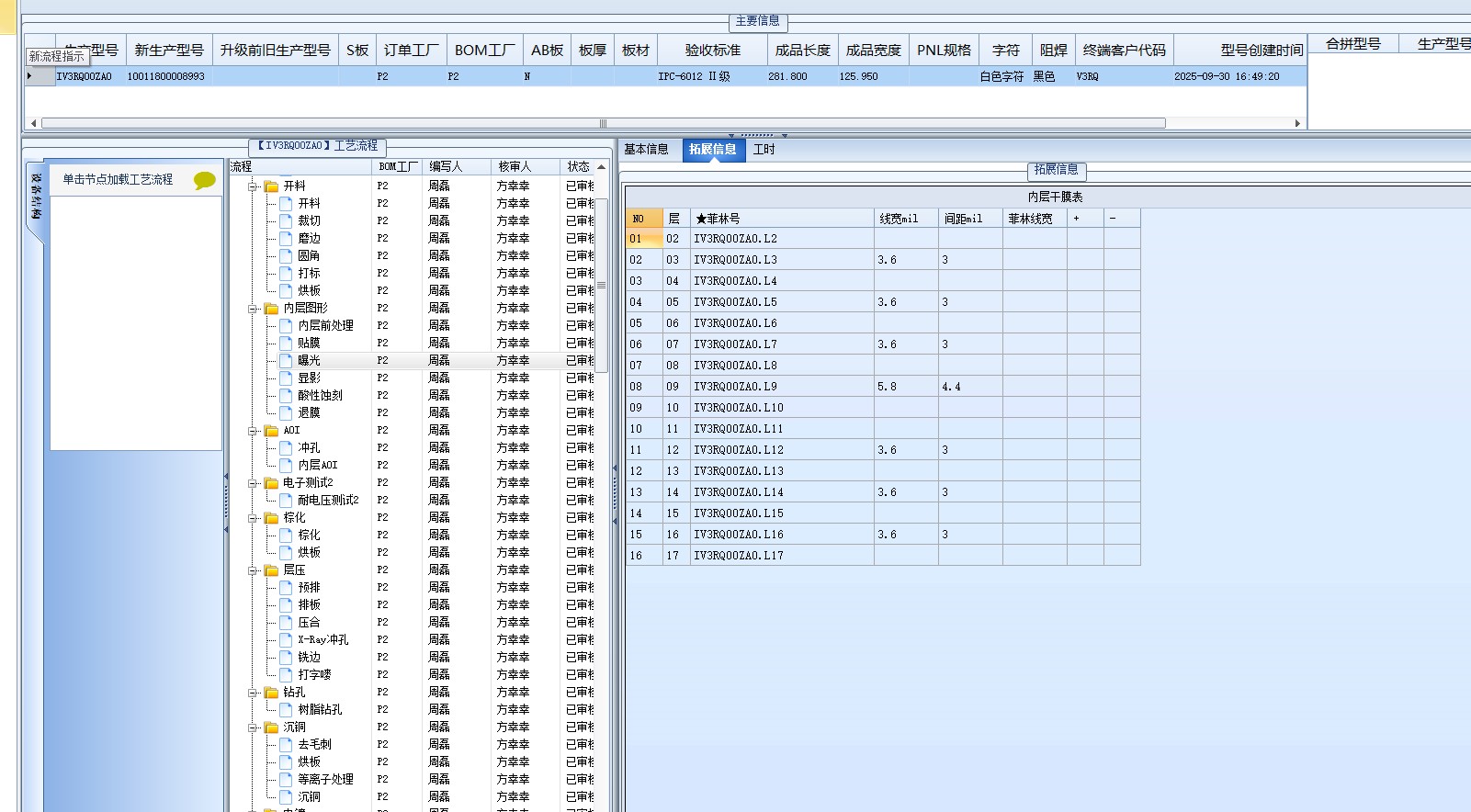Click the document icon beside 内层AOI

pos(286,465)
